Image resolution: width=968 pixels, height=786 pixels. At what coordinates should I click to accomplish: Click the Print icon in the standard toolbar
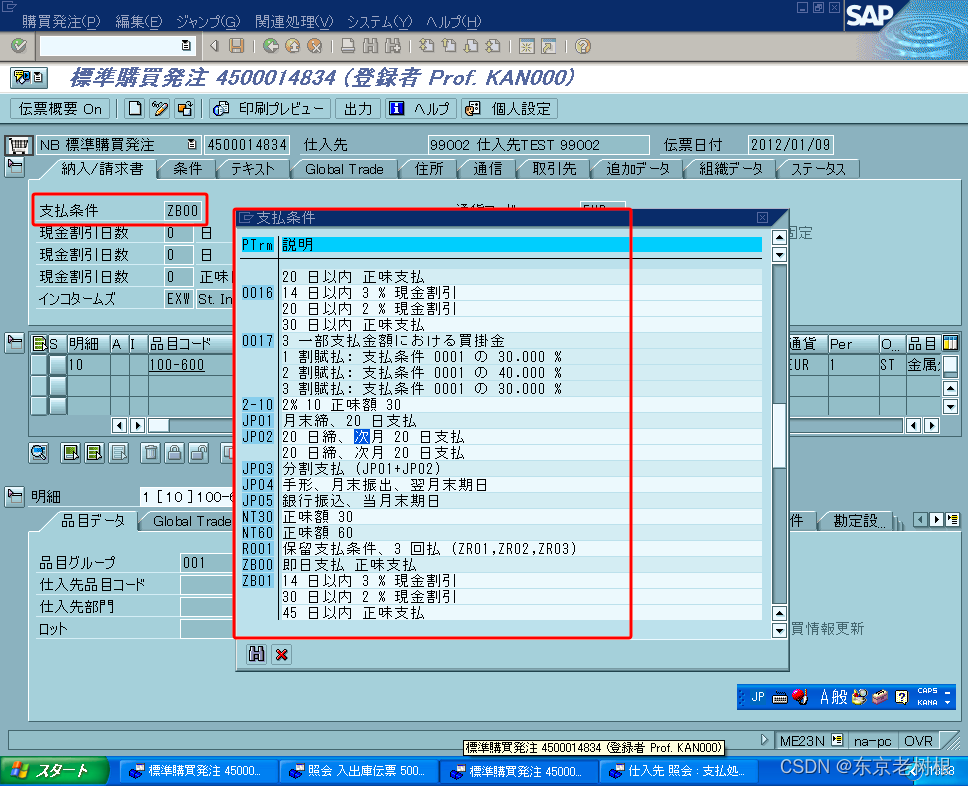pos(347,45)
